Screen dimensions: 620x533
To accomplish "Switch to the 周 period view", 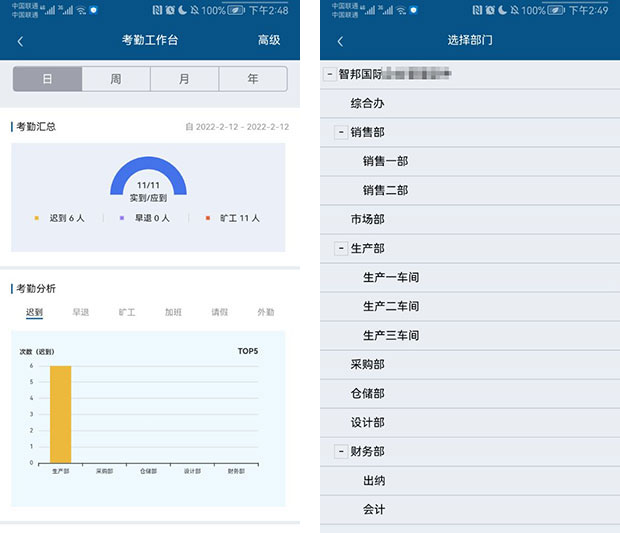I will coord(116,79).
